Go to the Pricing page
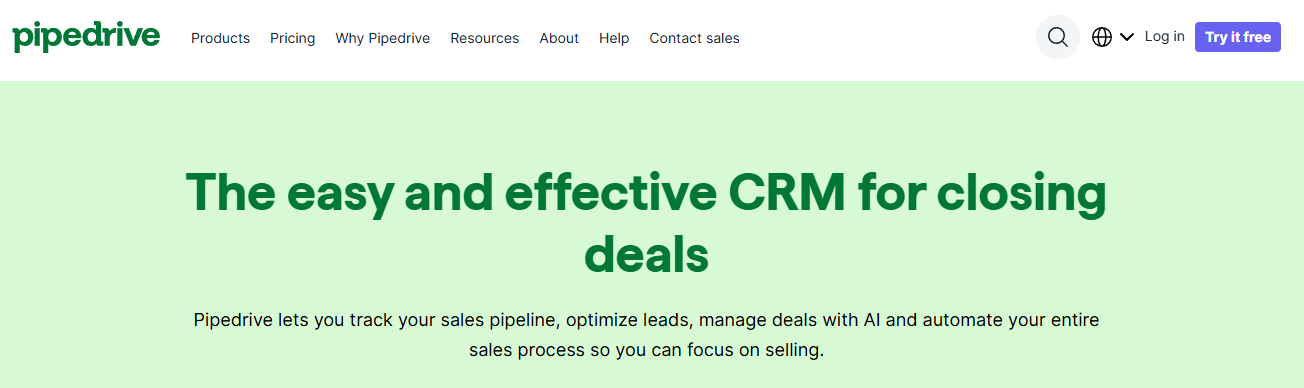The image size is (1304, 388). coord(292,38)
